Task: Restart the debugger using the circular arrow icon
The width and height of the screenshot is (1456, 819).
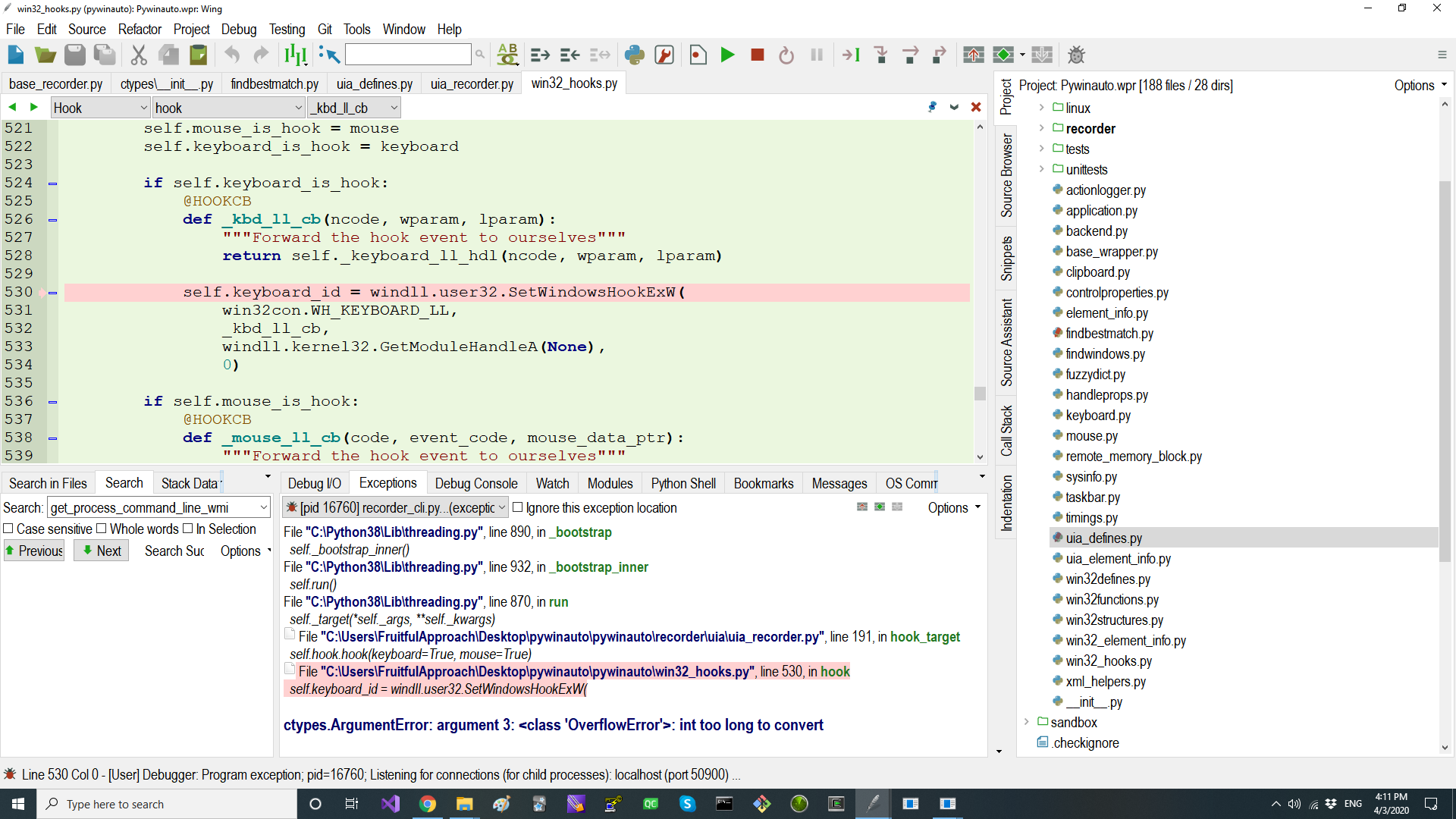Action: (787, 55)
